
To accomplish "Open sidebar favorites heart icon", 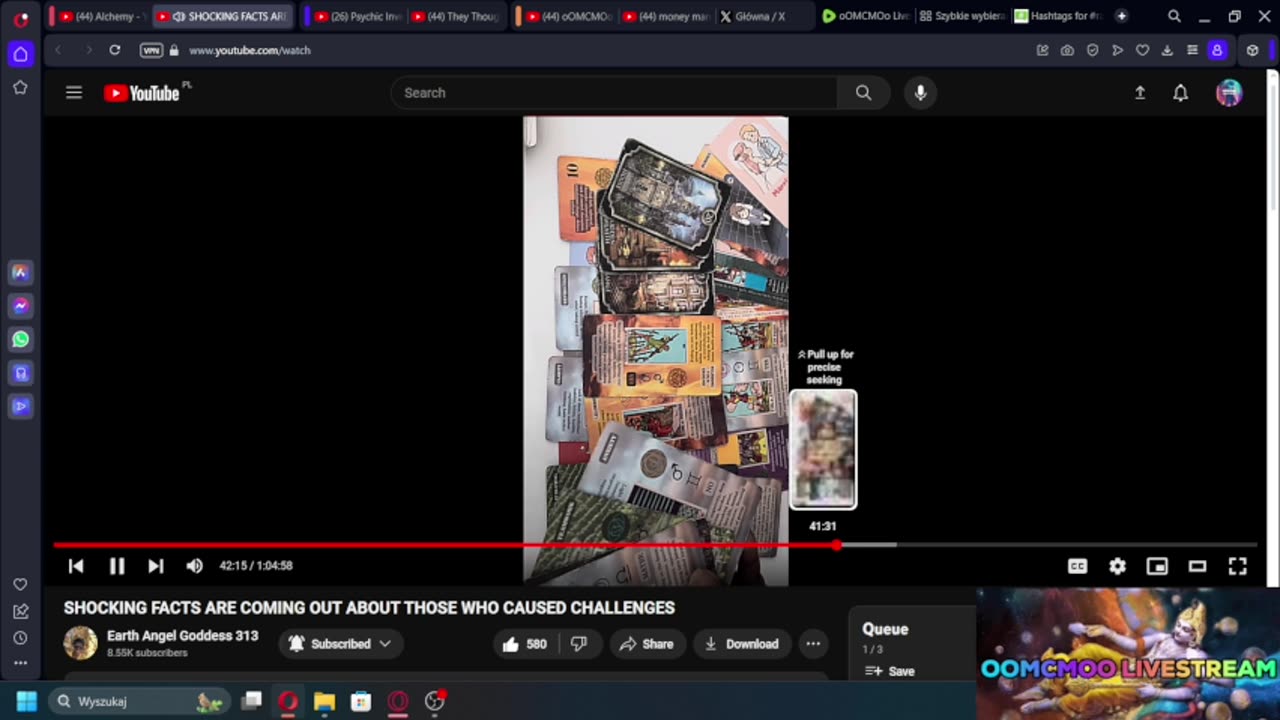I will point(20,584).
